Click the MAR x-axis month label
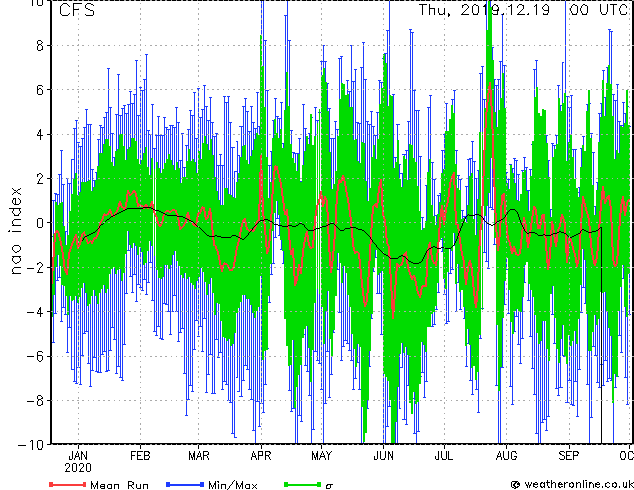634x490 pixels. pos(199,456)
